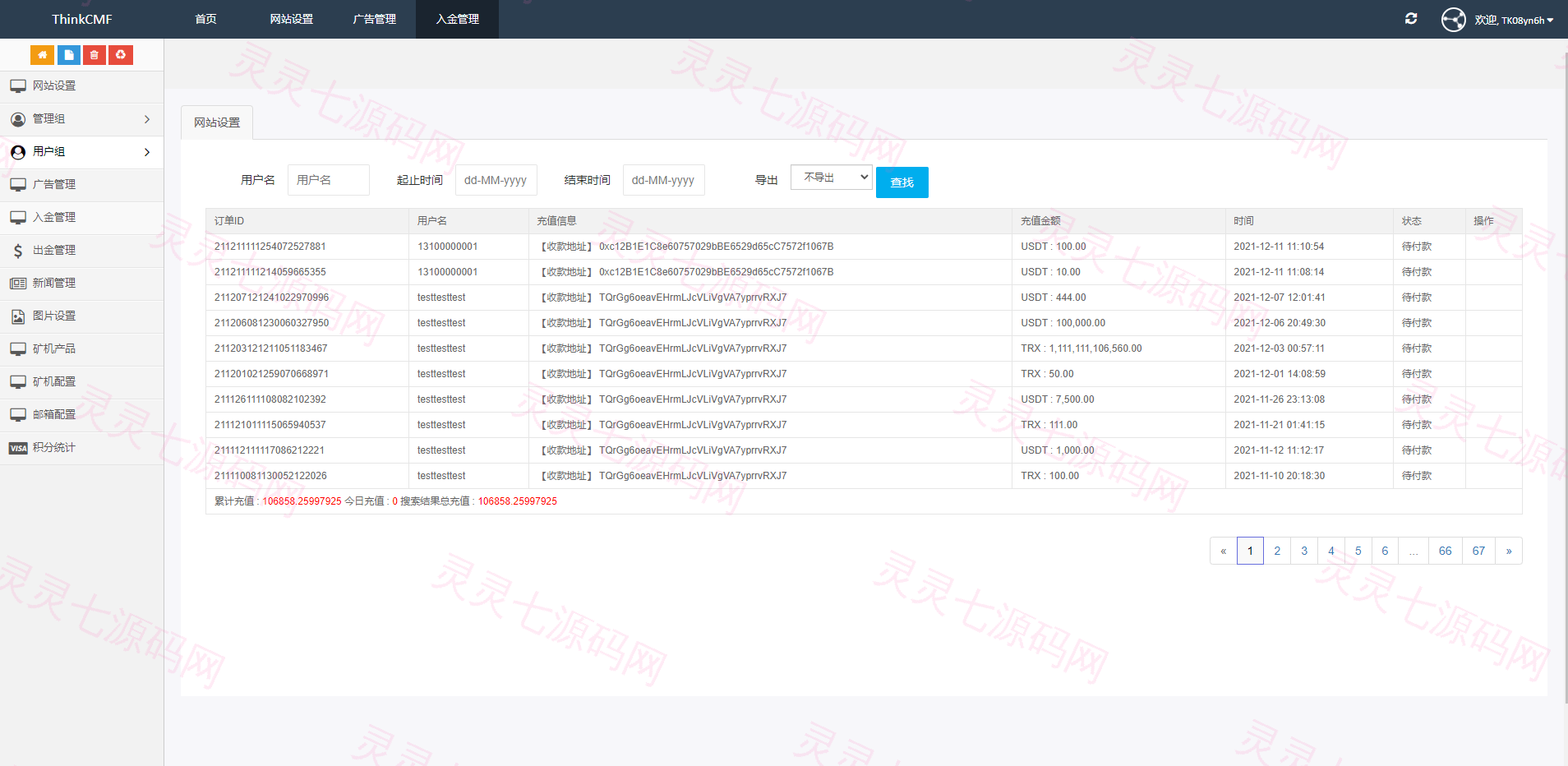Viewport: 1568px width, 766px height.
Task: Click the user avatar icon in header
Action: point(1453,19)
